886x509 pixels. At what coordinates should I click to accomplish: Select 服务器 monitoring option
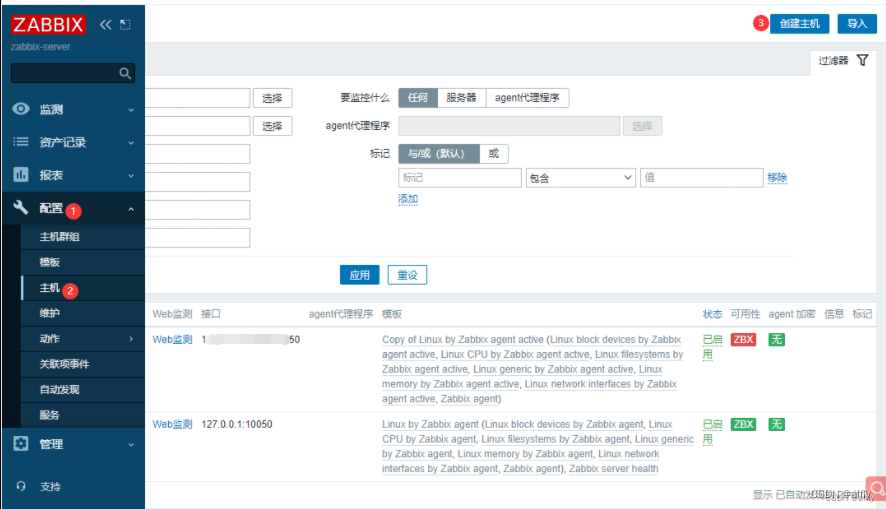(x=461, y=98)
